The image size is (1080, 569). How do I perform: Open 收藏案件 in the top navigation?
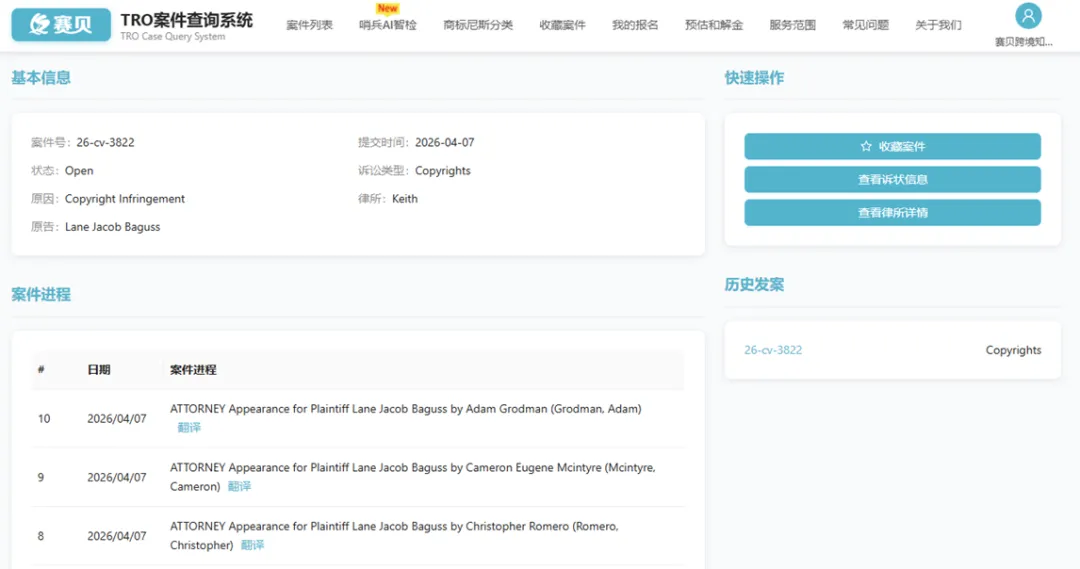pos(562,25)
